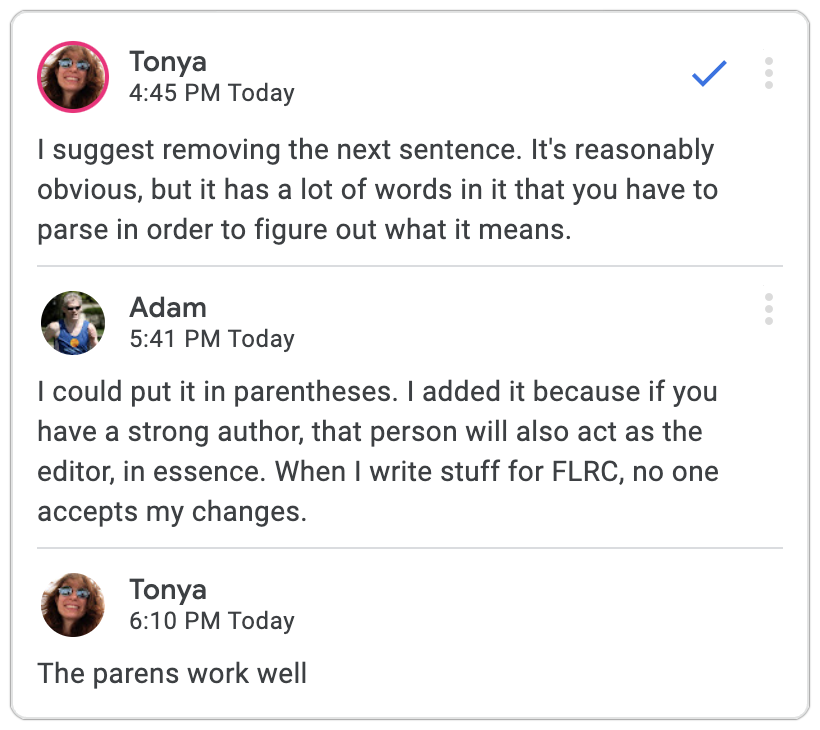Select the Adam author name
This screenshot has width=820, height=730.
point(167,308)
